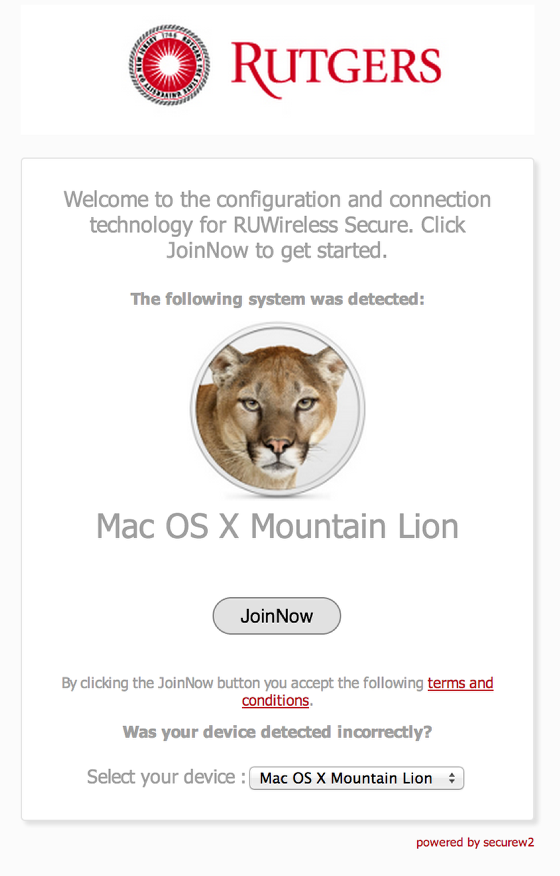This screenshot has height=876, width=560.
Task: Click the large 'Mac OS X Mountain Lion' heading
Action: [277, 526]
